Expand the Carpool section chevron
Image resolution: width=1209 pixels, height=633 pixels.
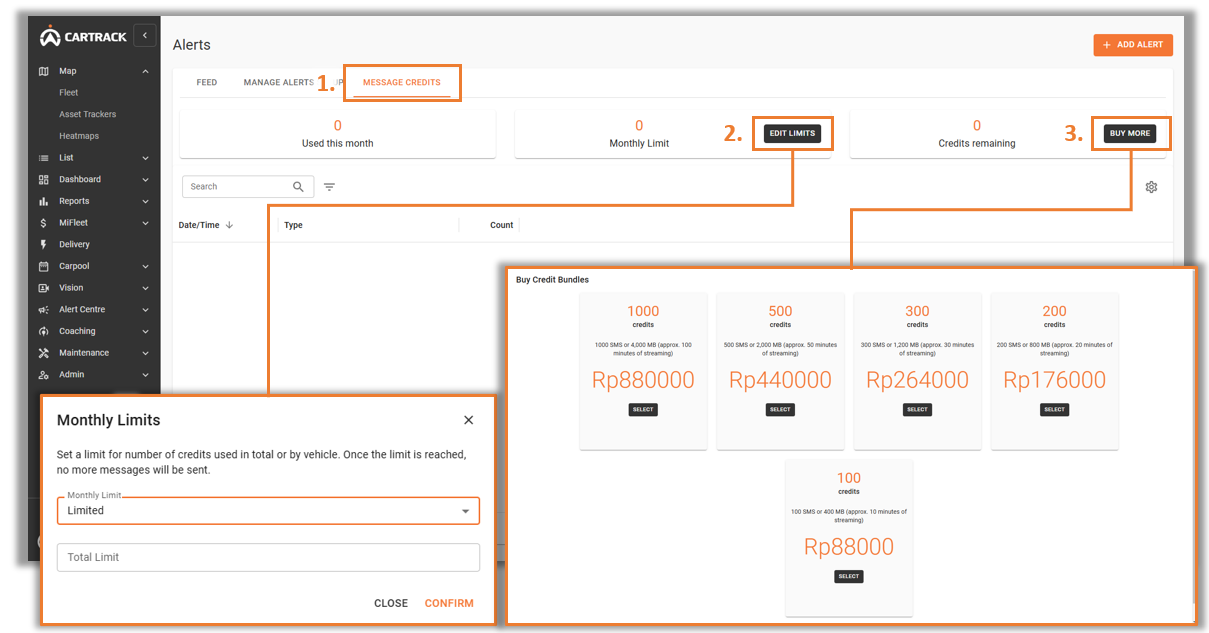tap(145, 266)
